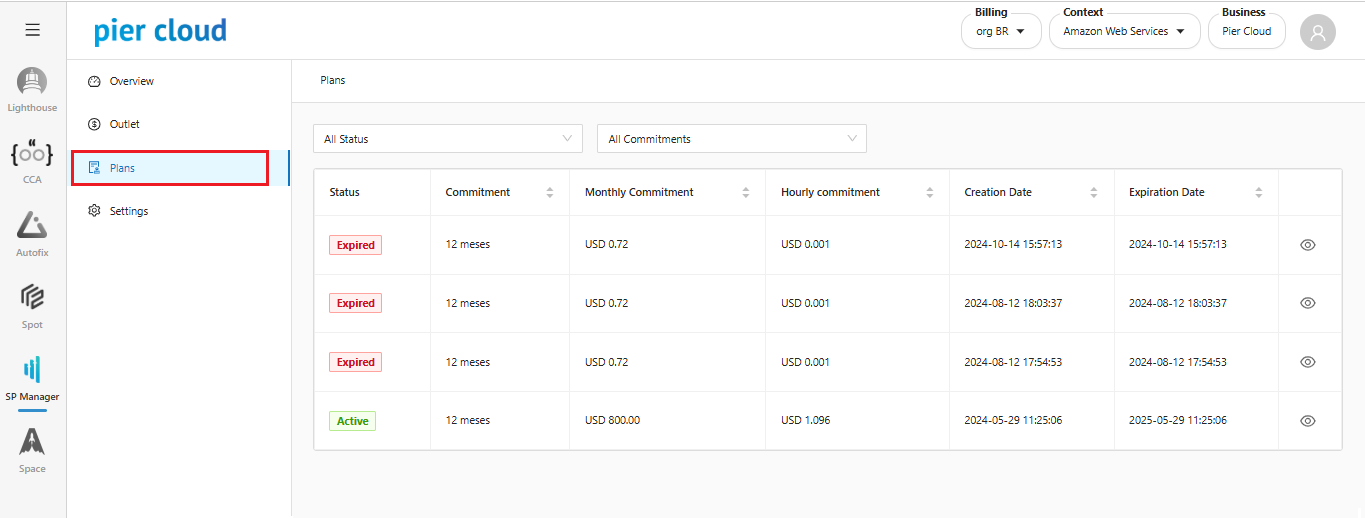Click eye icon for 2024-10-14 expired plan
The height and width of the screenshot is (518, 1365).
1307,245
